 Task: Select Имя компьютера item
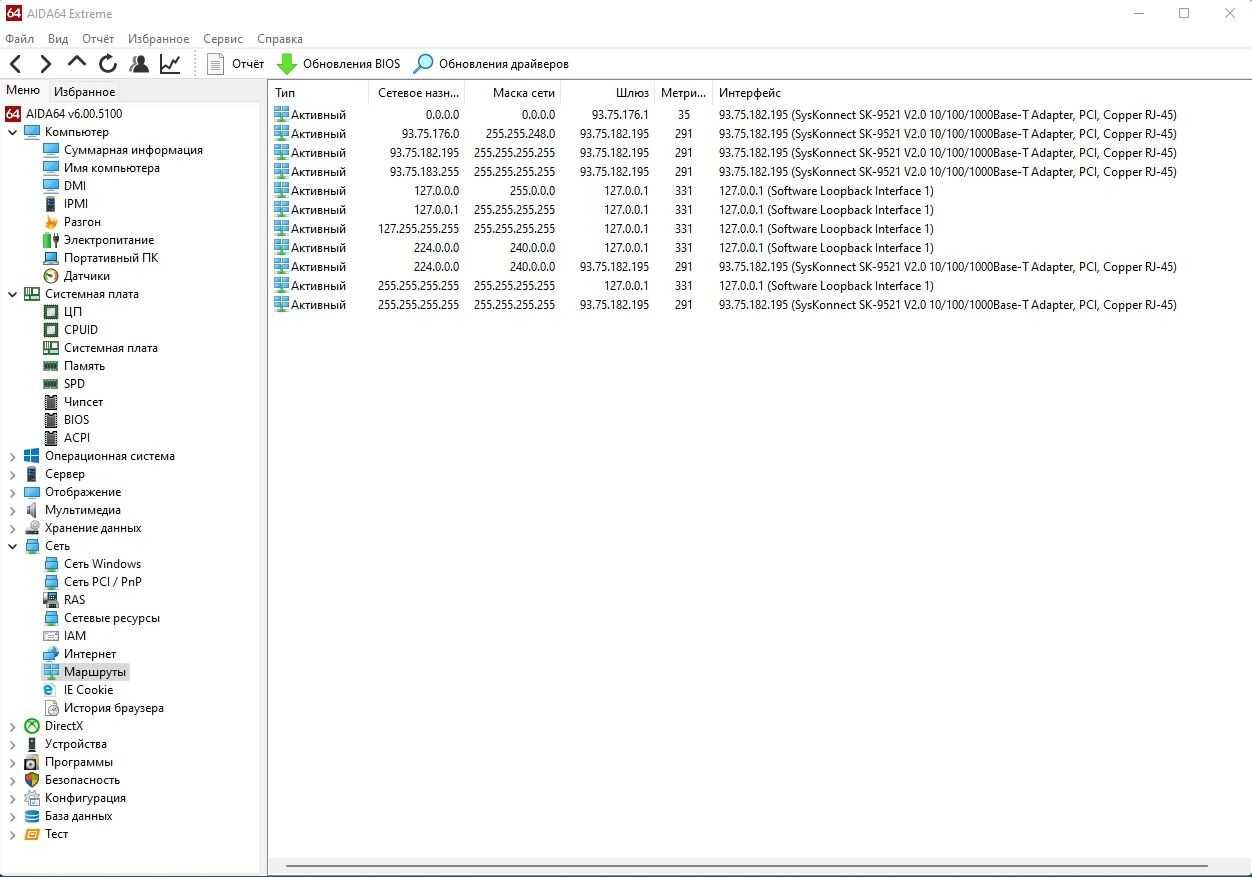point(101,168)
